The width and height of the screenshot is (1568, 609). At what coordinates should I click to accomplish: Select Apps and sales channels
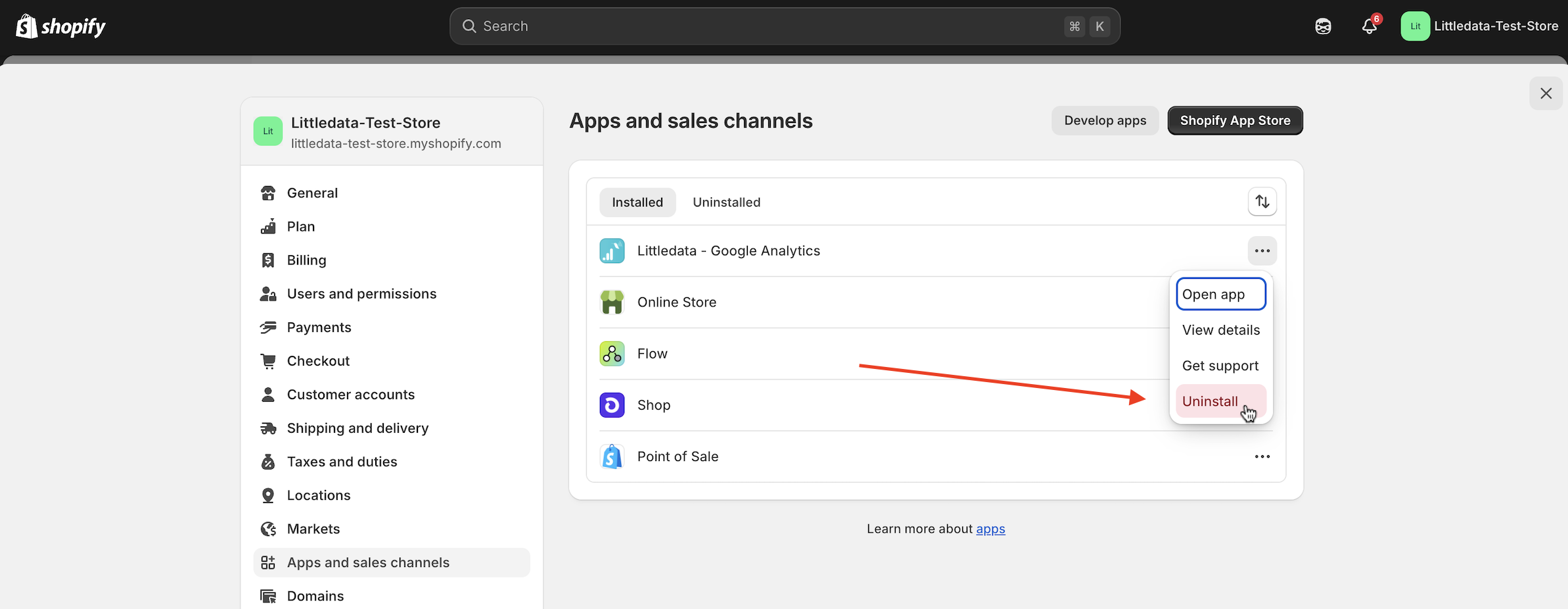(x=391, y=562)
